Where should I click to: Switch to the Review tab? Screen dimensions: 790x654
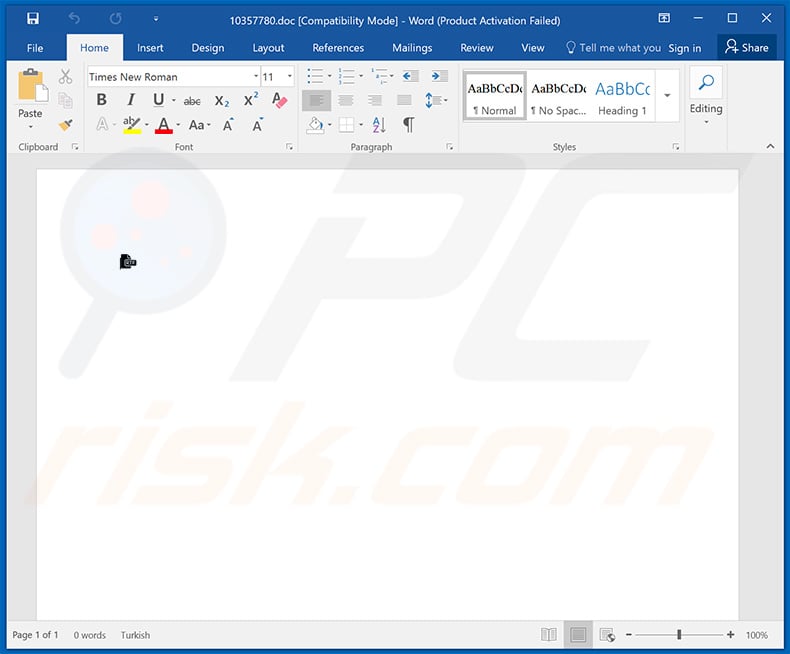tap(477, 48)
